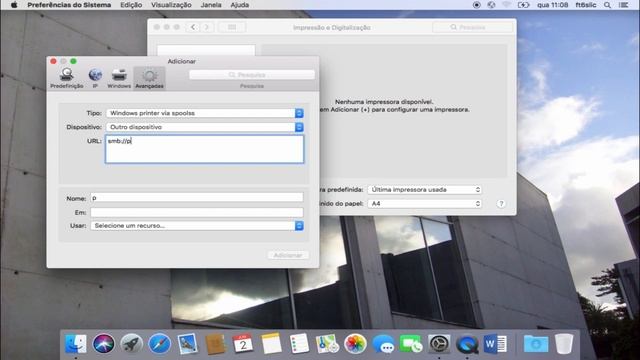
Task: Click the screen recording status icon
Action: click(x=476, y=5)
